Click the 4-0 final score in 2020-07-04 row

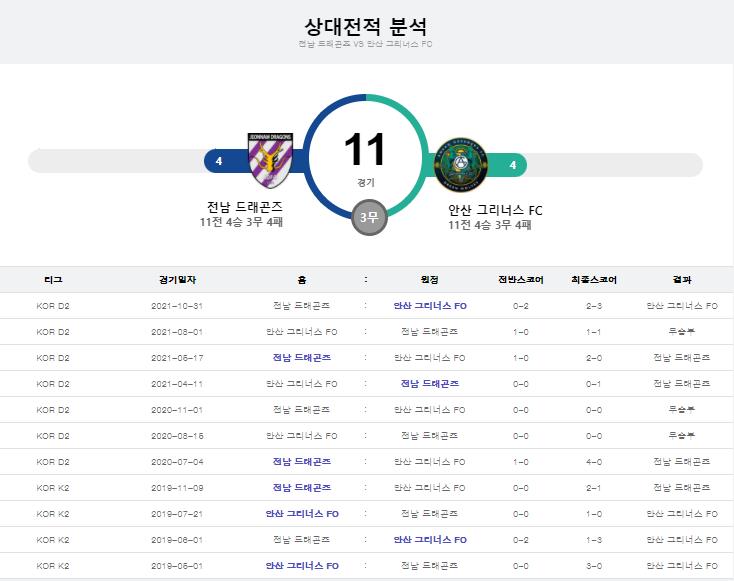point(594,462)
